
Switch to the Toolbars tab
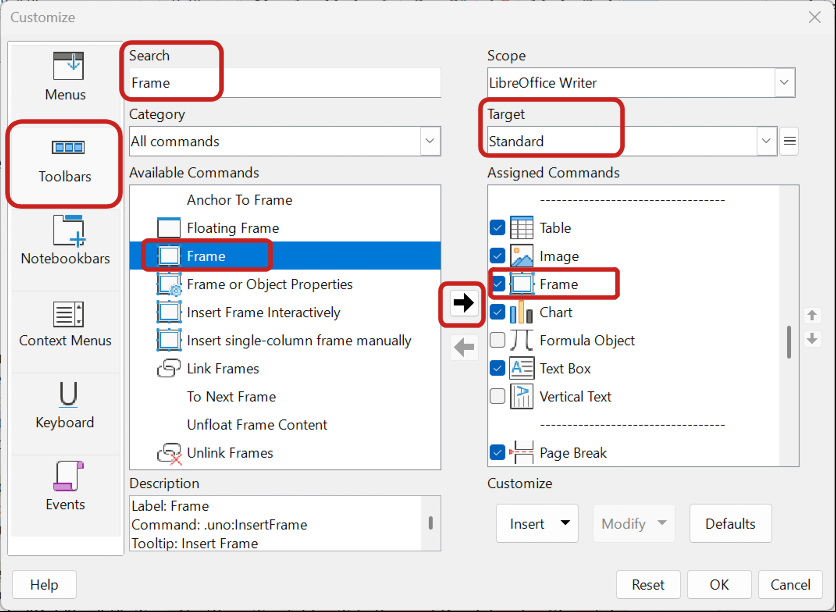[65, 163]
